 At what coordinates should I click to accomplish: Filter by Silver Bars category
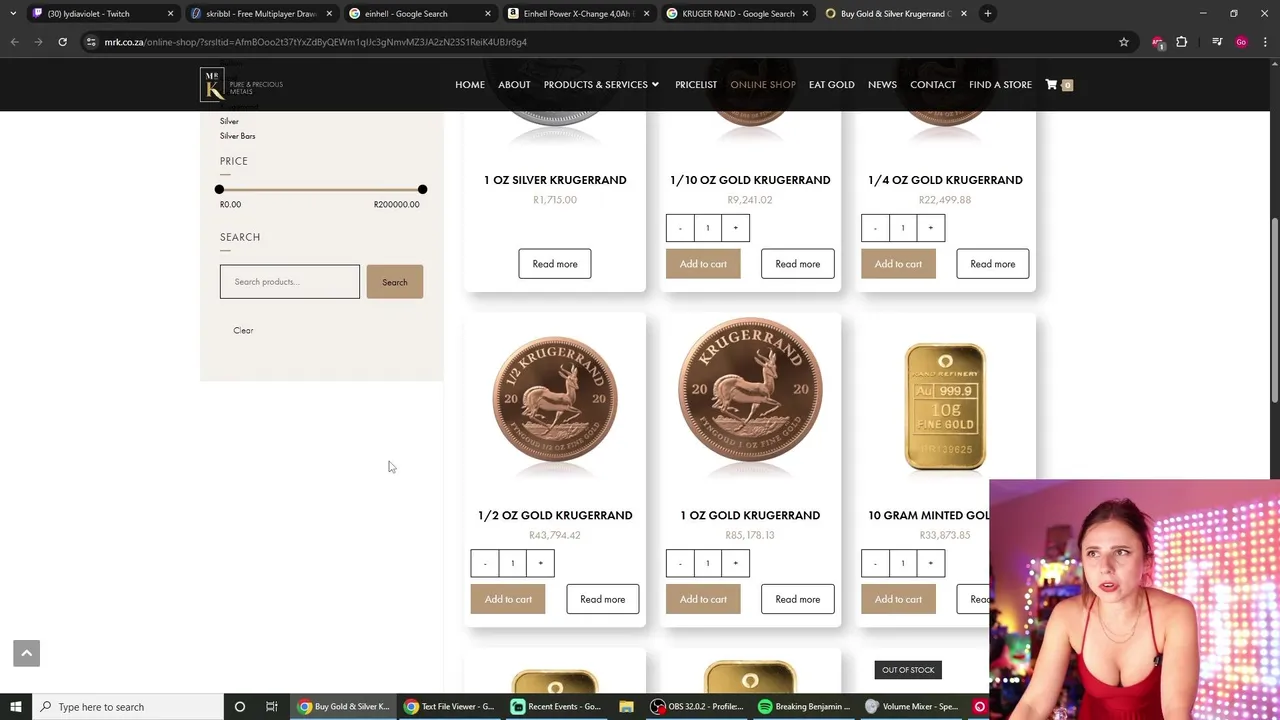[237, 136]
